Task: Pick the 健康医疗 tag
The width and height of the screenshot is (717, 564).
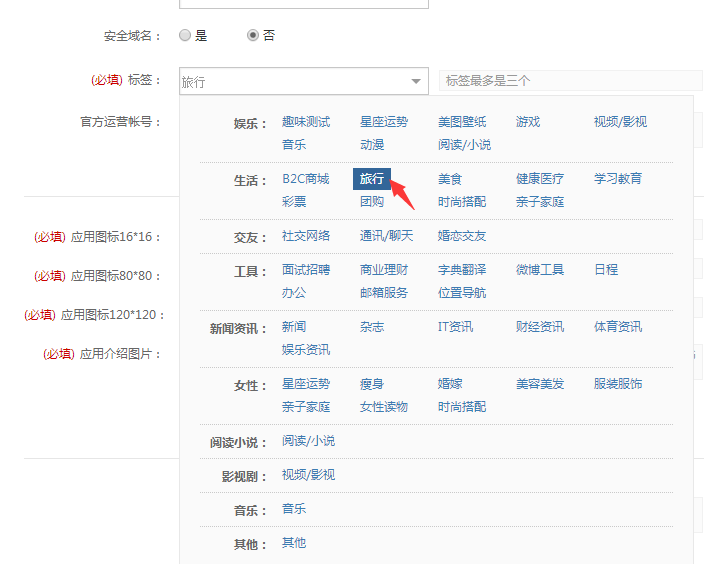Action: coord(540,179)
